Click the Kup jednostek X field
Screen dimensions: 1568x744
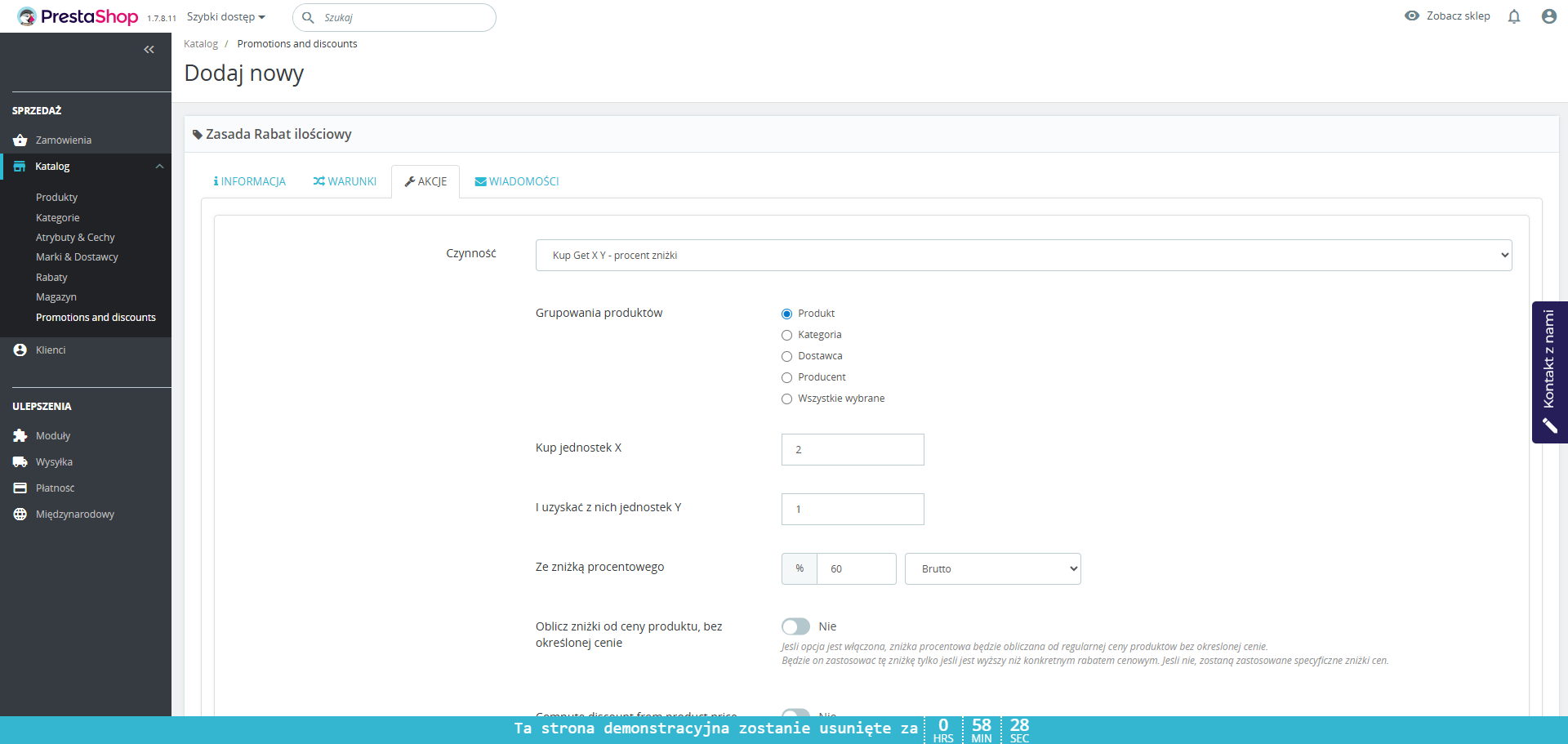pyautogui.click(x=853, y=449)
